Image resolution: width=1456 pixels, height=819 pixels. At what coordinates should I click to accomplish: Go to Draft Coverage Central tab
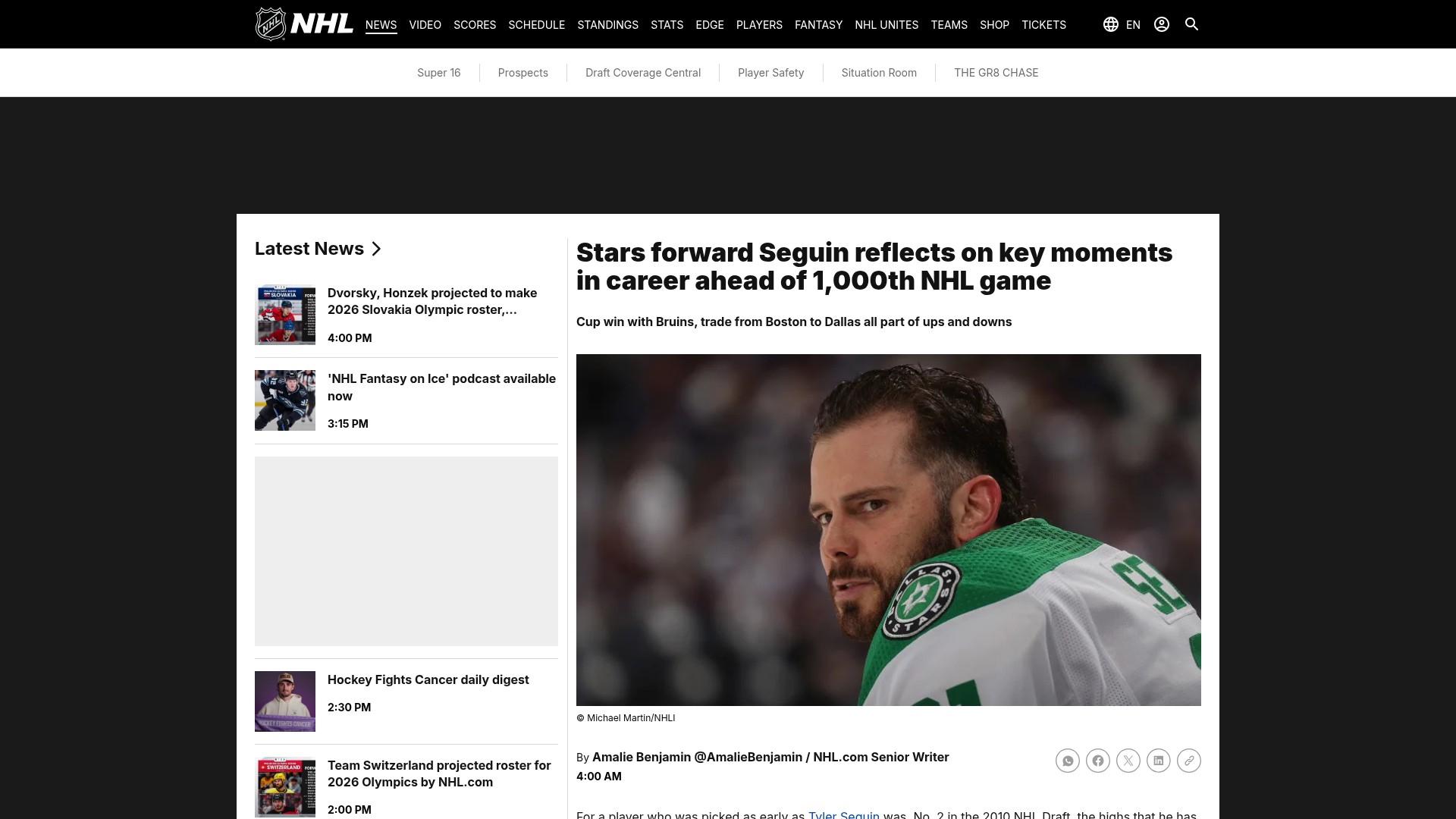[643, 73]
